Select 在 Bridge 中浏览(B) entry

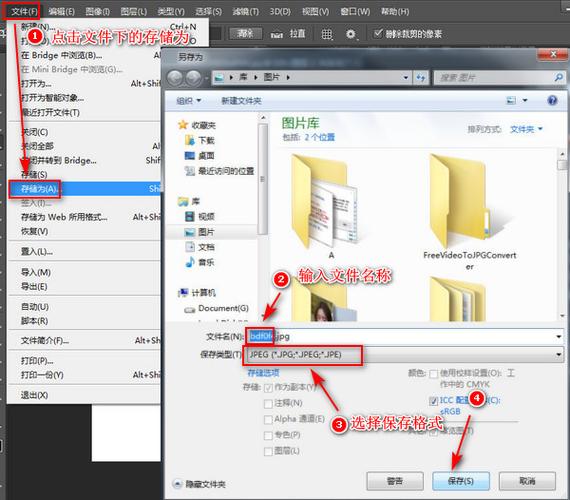tap(84, 55)
